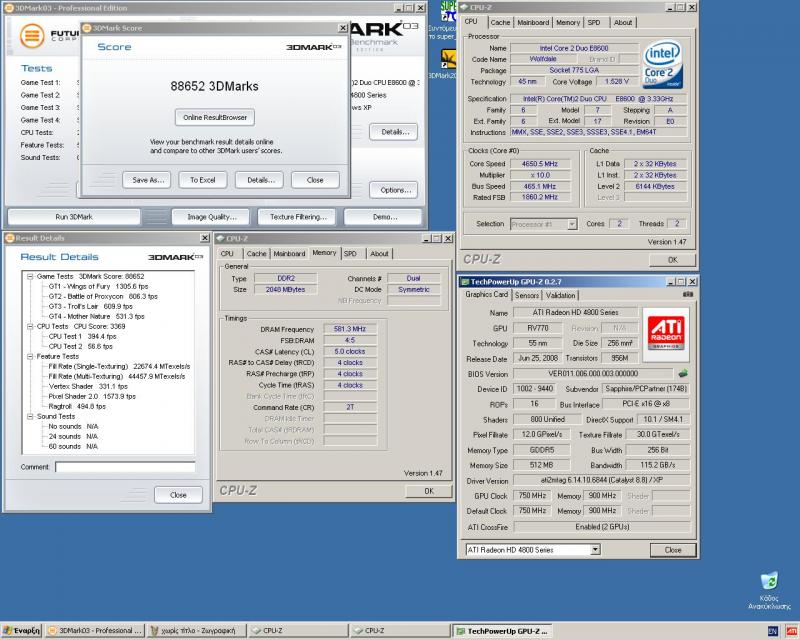Click the Windows Start button

click(x=21, y=631)
